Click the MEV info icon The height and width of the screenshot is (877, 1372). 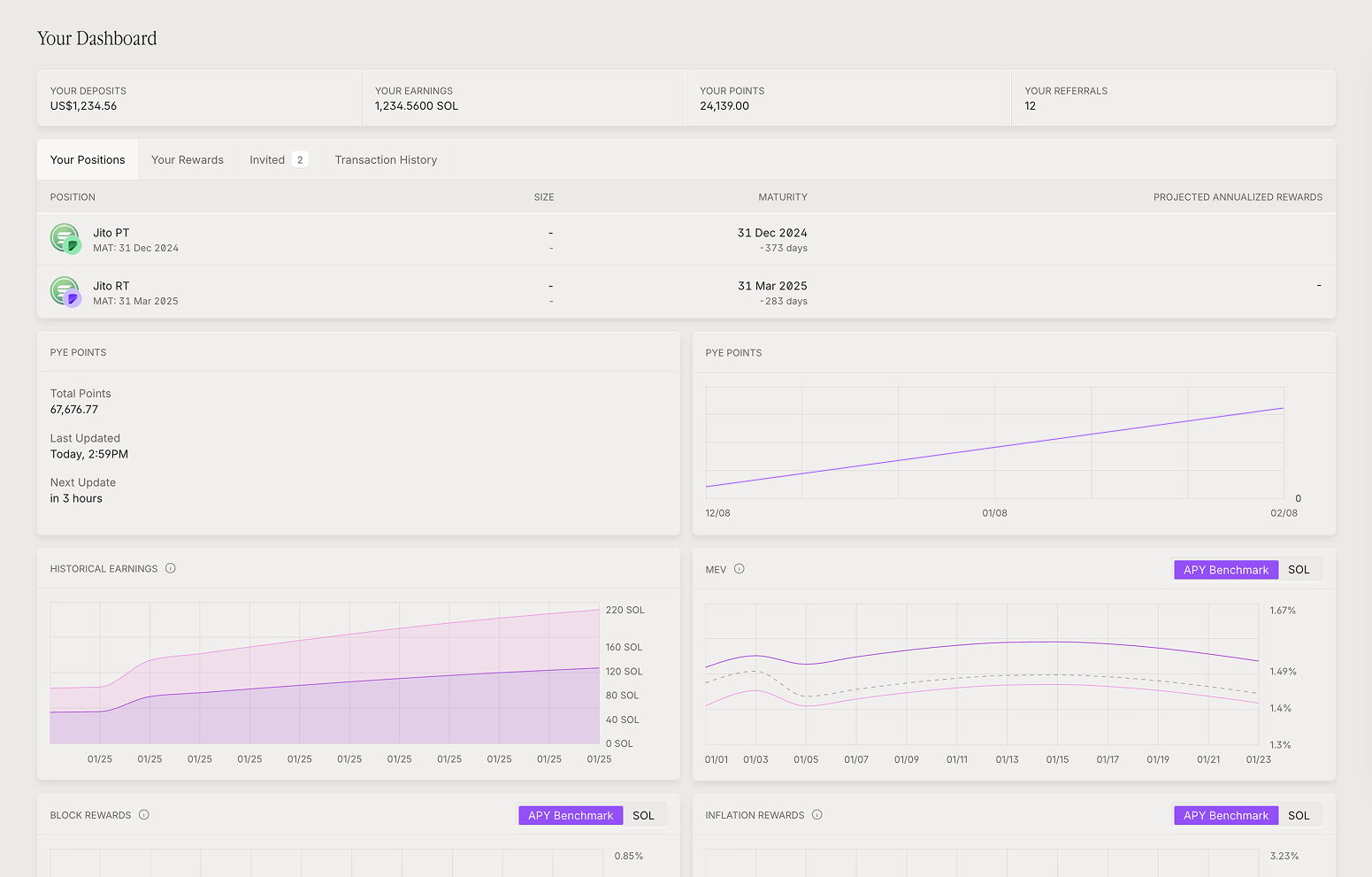coord(740,569)
